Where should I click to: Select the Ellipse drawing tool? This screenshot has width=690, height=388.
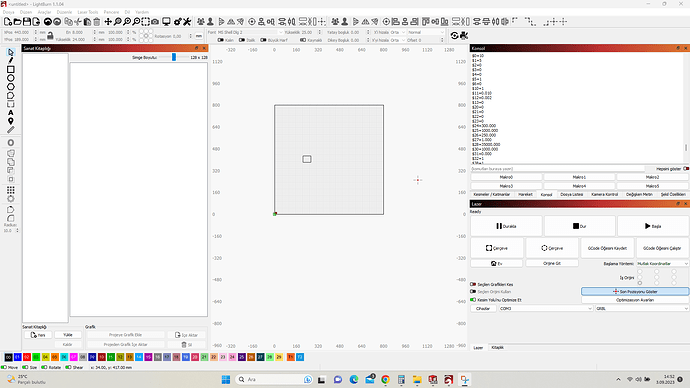(11, 78)
